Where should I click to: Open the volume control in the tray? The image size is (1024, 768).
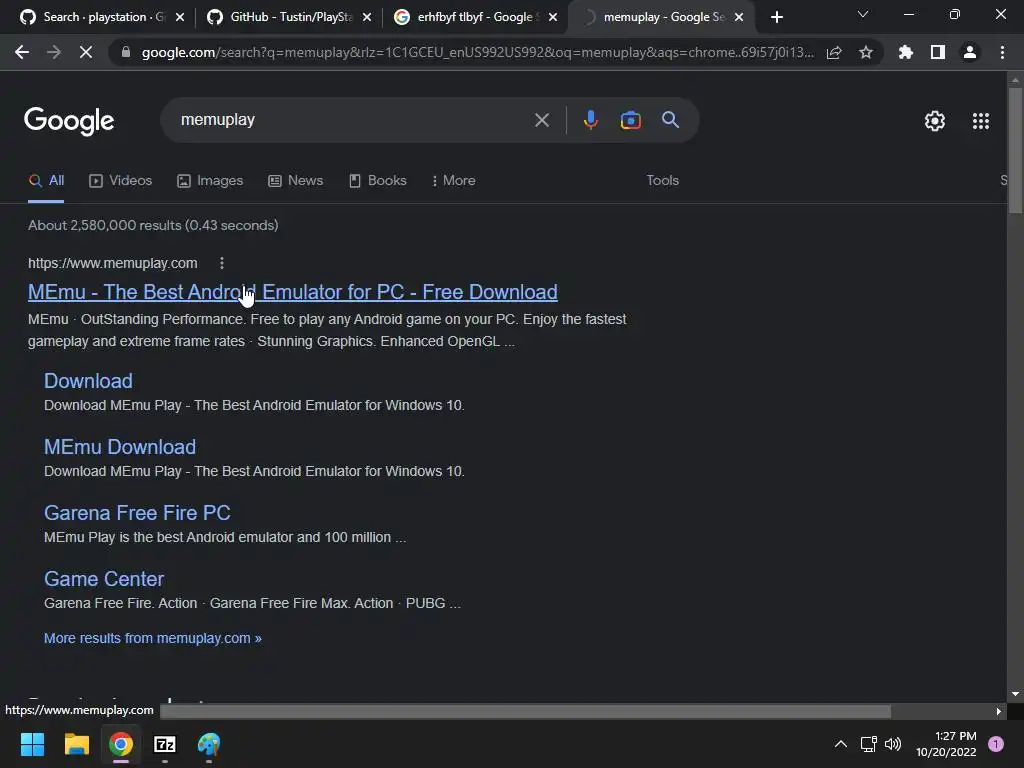pyautogui.click(x=893, y=744)
